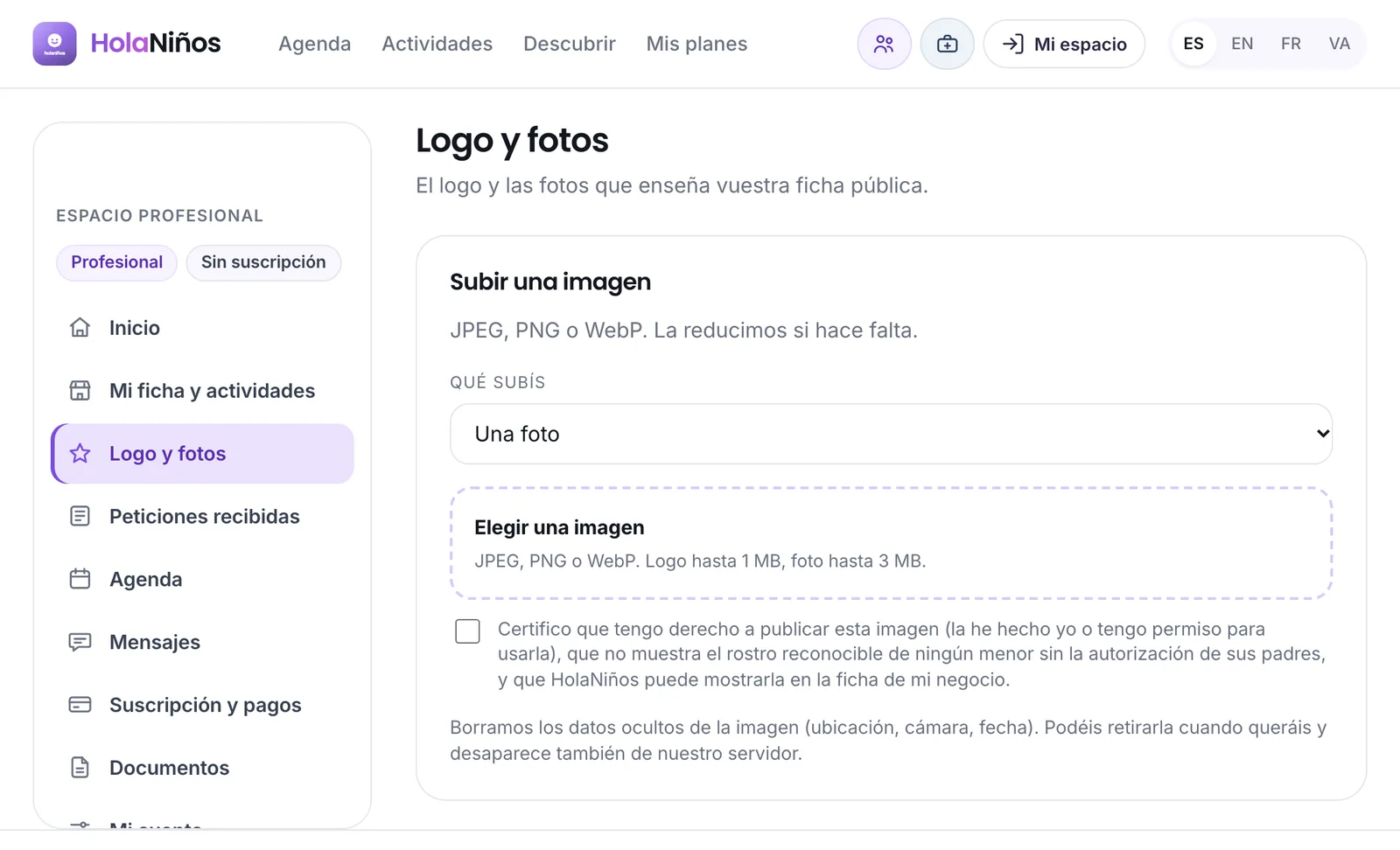The height and width of the screenshot is (850, 1400).
Task: Open Agenda in the sidebar
Action: coord(202,580)
